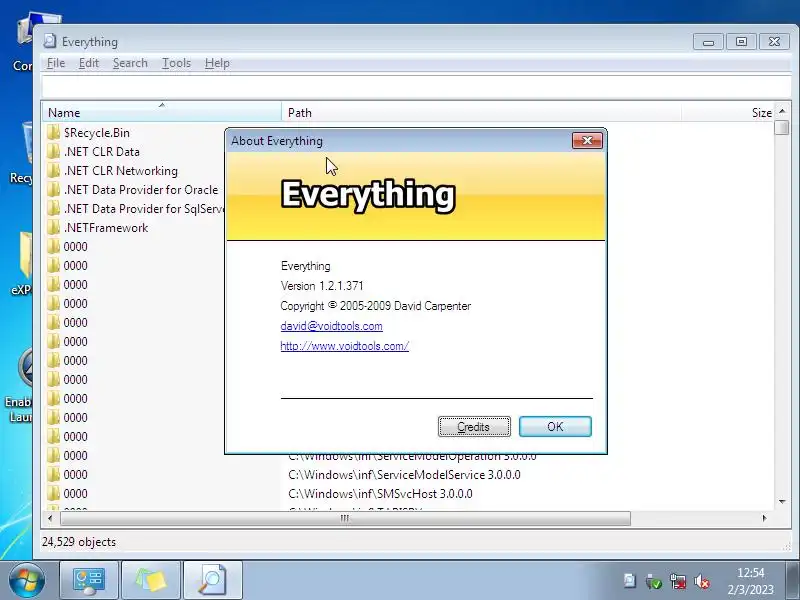800x600 pixels.
Task: Open the taskbar clock showing 12:54
Action: [751, 581]
